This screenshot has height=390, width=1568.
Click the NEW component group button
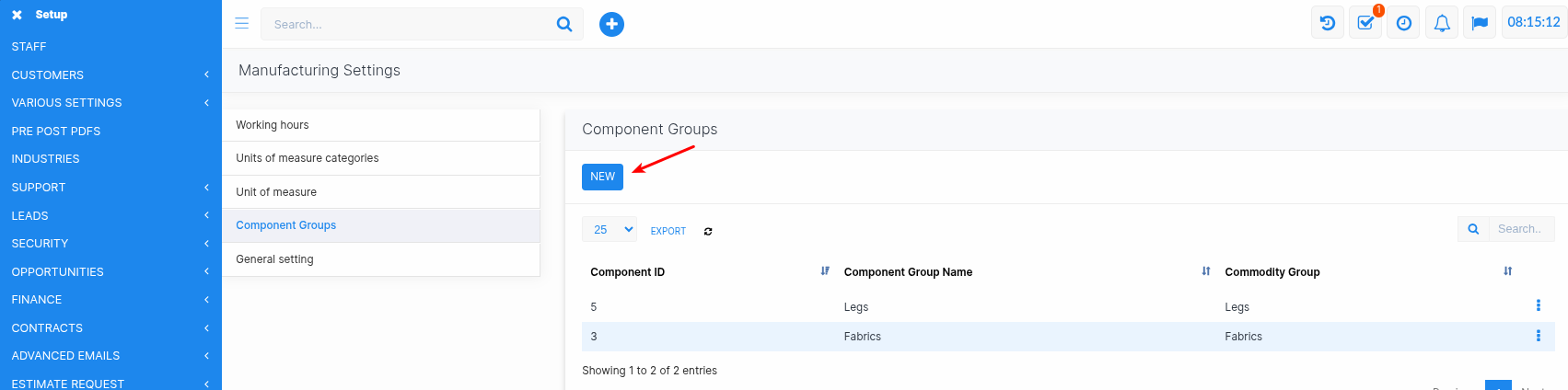pos(602,177)
